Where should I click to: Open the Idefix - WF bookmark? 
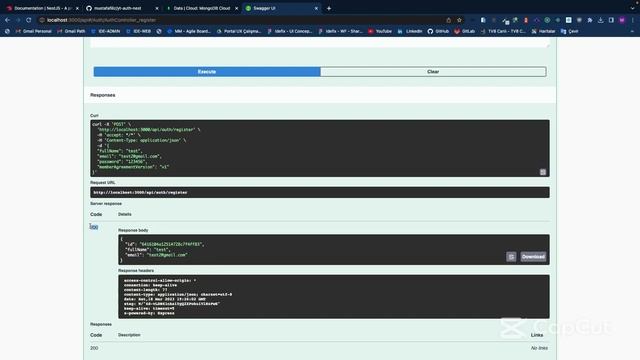(340, 31)
